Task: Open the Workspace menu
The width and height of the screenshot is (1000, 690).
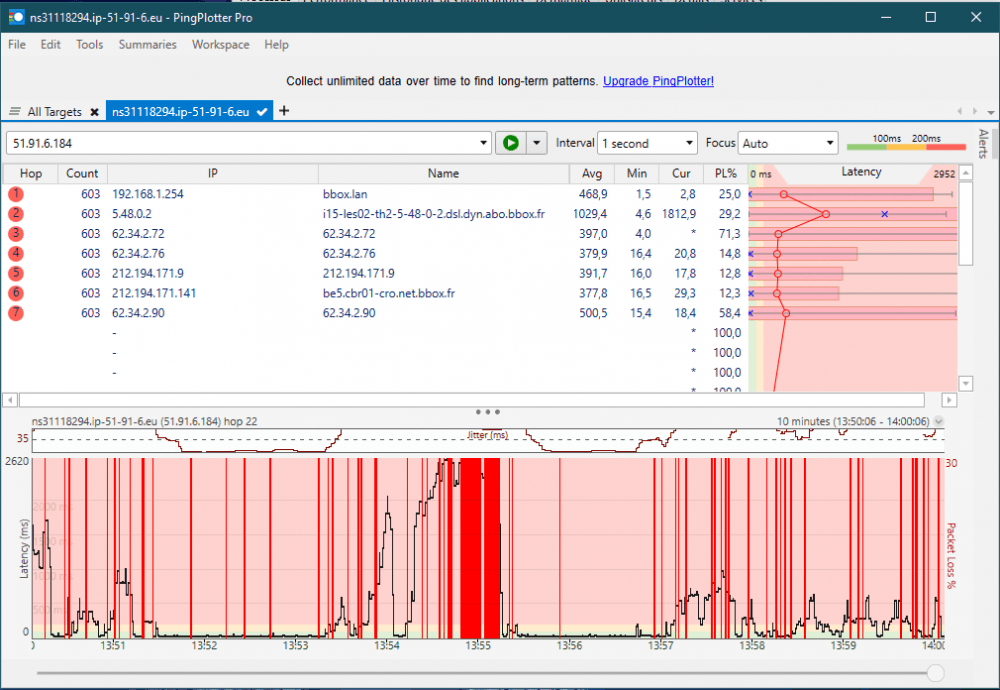Action: pos(220,45)
